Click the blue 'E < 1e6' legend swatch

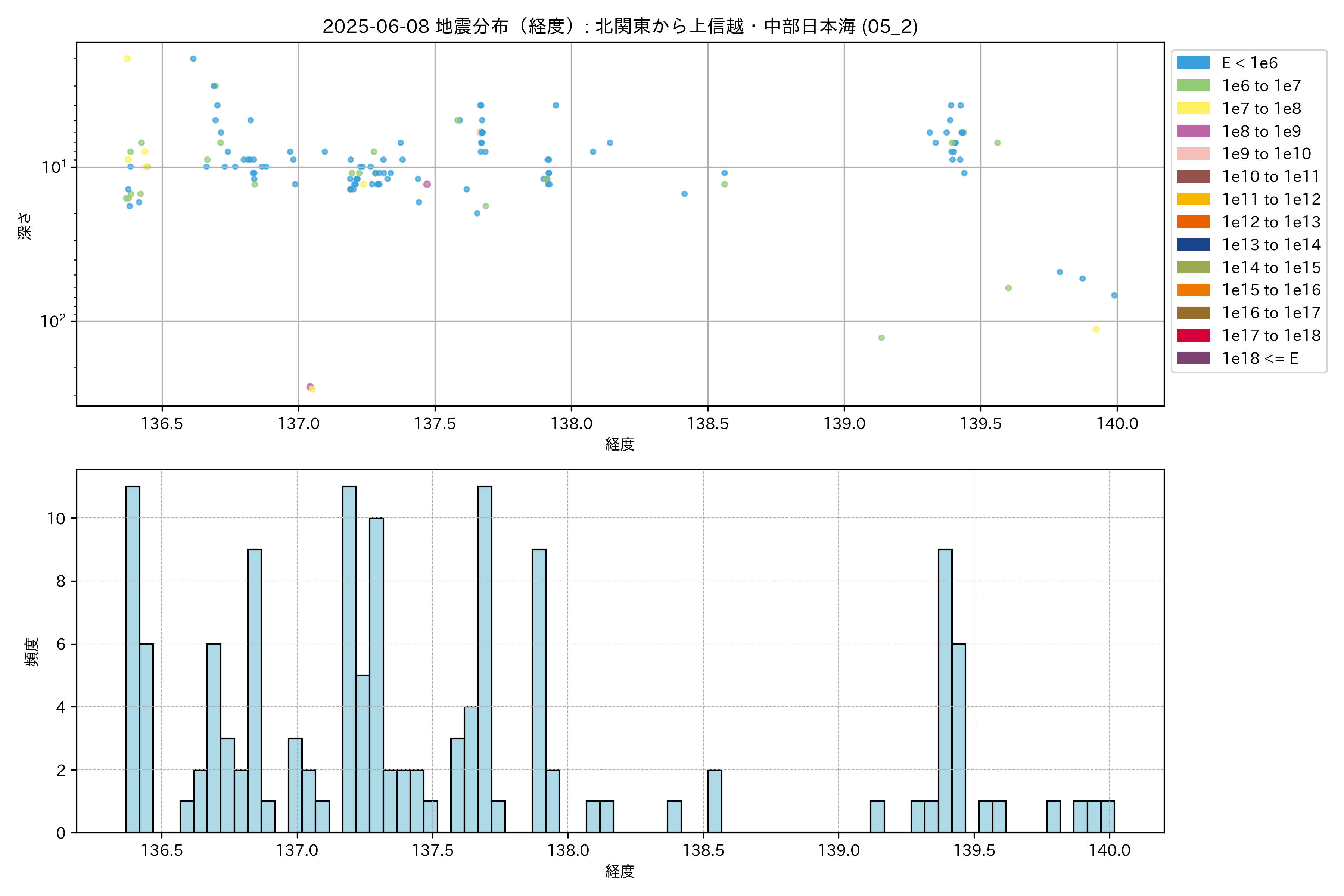tap(1192, 63)
